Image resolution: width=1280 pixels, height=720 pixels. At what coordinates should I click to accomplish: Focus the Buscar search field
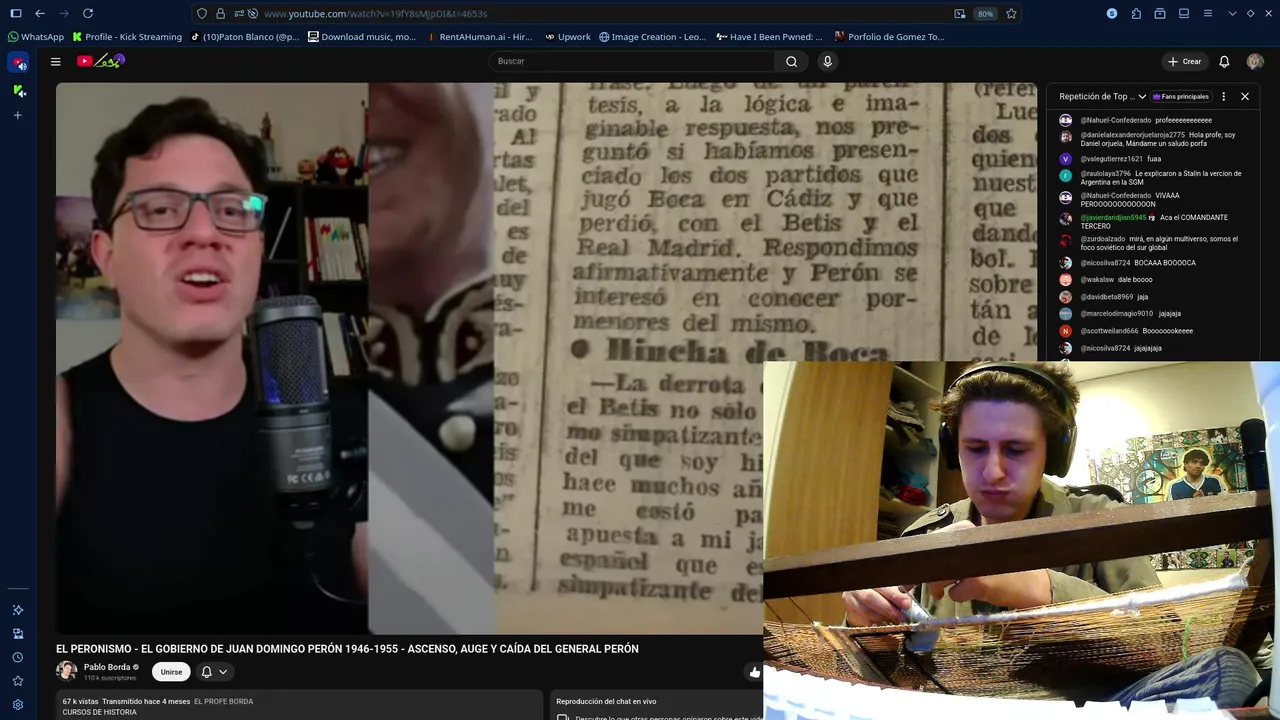(x=632, y=61)
